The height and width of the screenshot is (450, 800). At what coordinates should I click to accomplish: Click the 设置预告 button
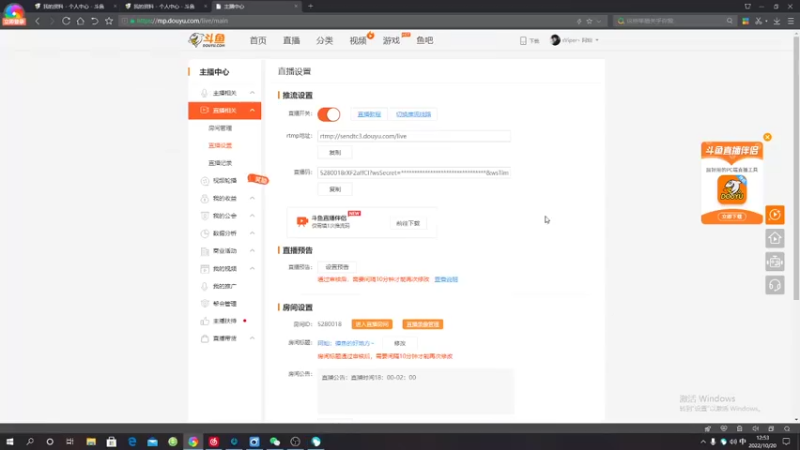[337, 267]
